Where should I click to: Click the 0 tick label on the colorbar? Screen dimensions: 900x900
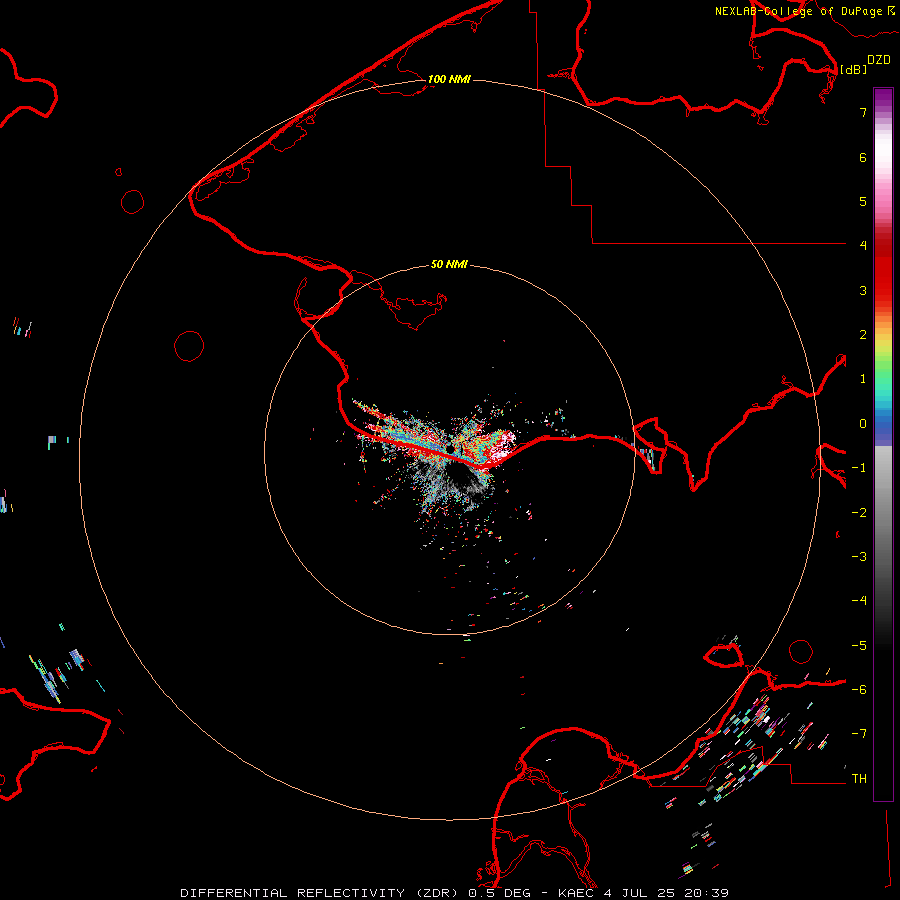pos(863,424)
